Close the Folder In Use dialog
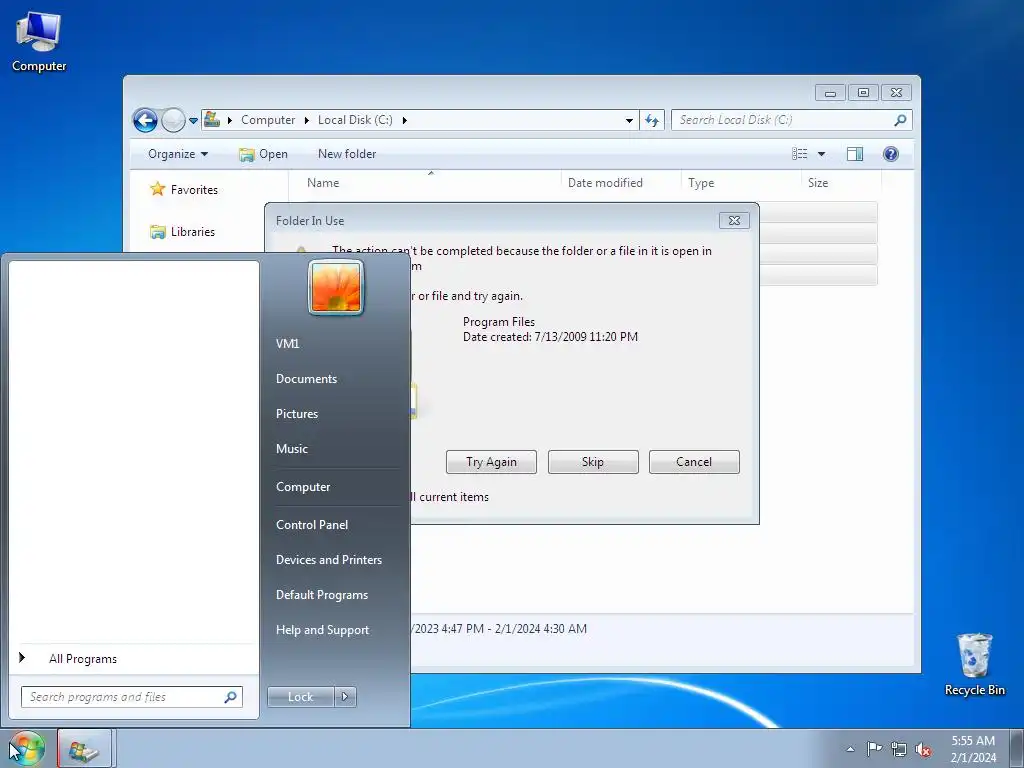Image resolution: width=1024 pixels, height=768 pixels. [734, 221]
